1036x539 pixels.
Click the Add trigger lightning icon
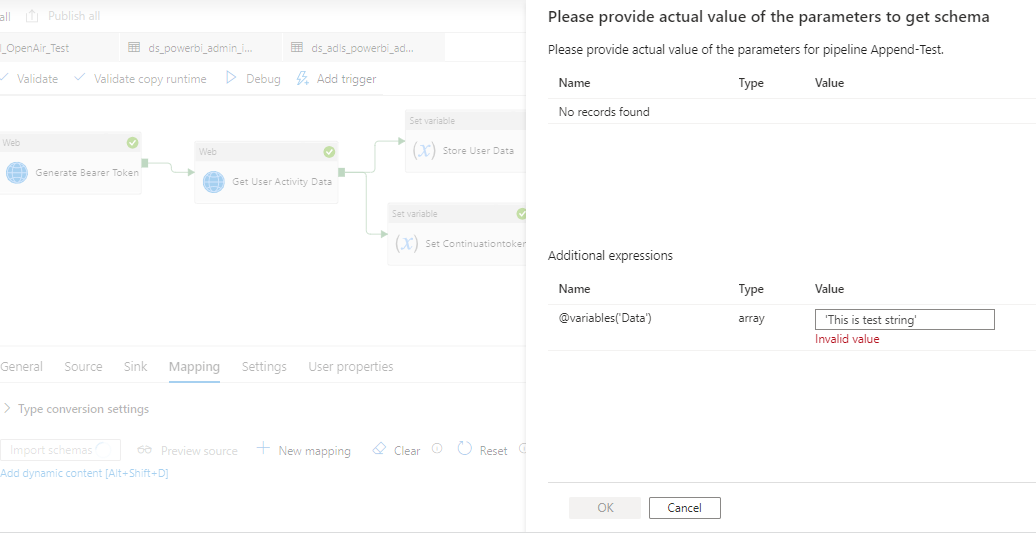[x=303, y=78]
